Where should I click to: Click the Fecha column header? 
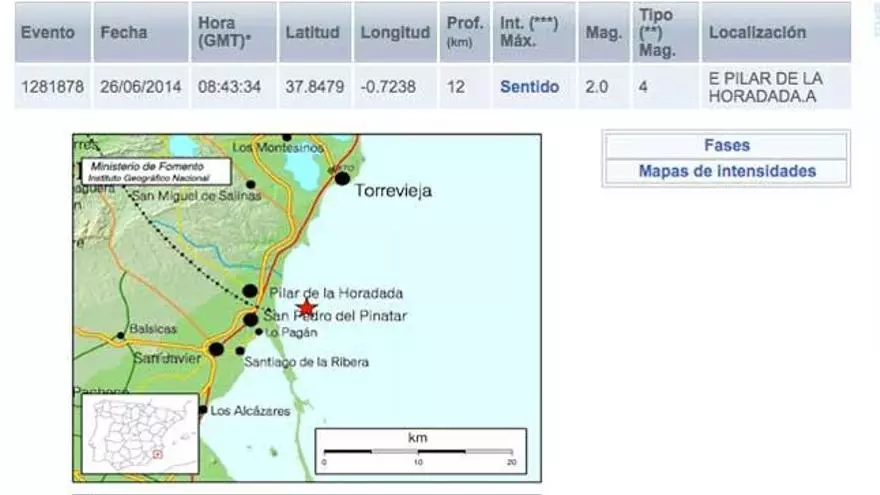point(124,32)
